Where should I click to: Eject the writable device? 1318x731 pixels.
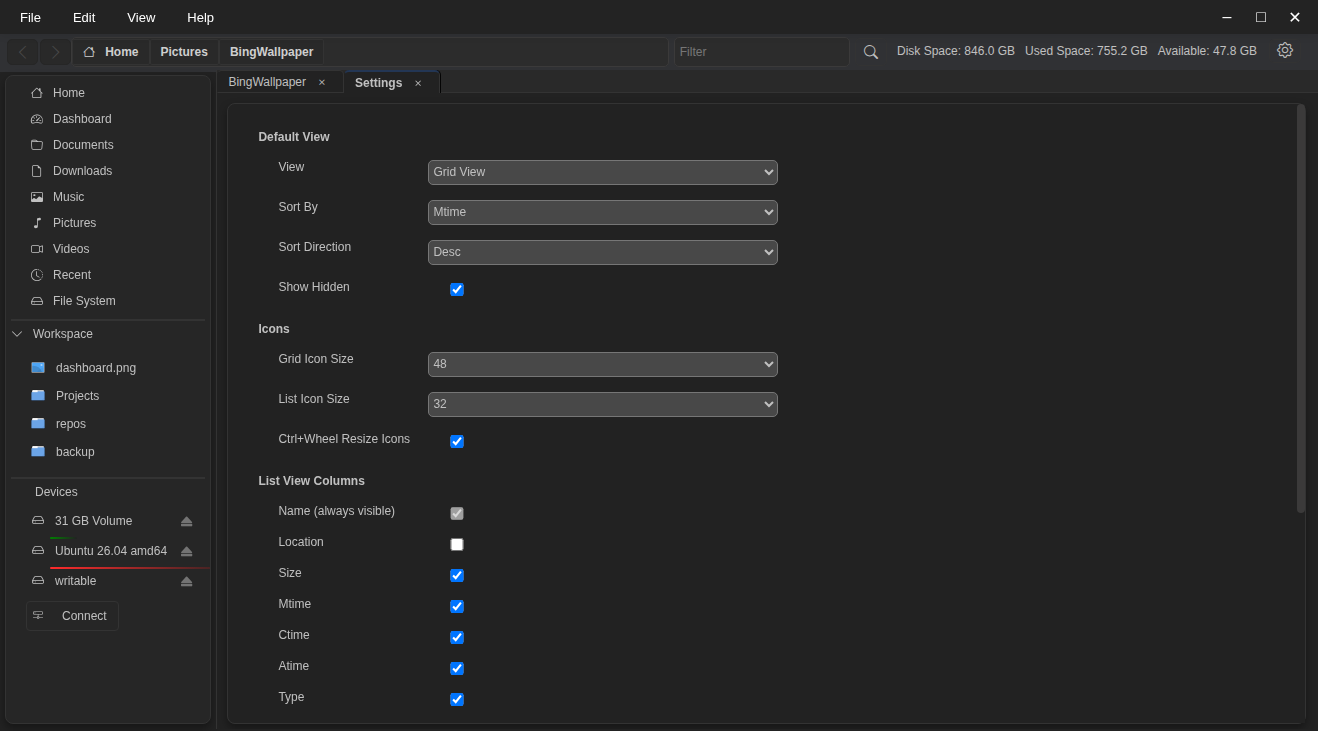click(186, 581)
